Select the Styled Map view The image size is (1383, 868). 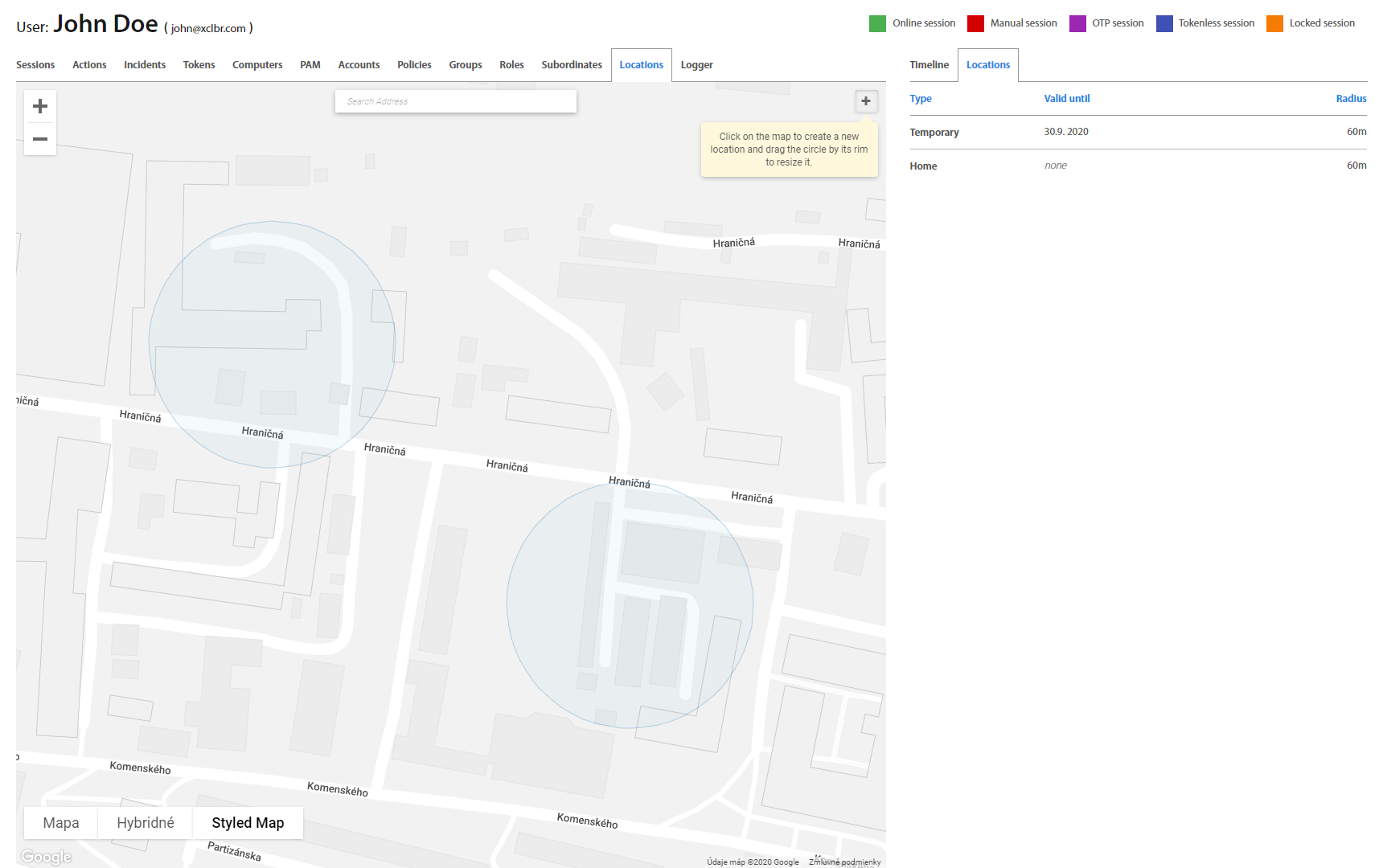(248, 823)
